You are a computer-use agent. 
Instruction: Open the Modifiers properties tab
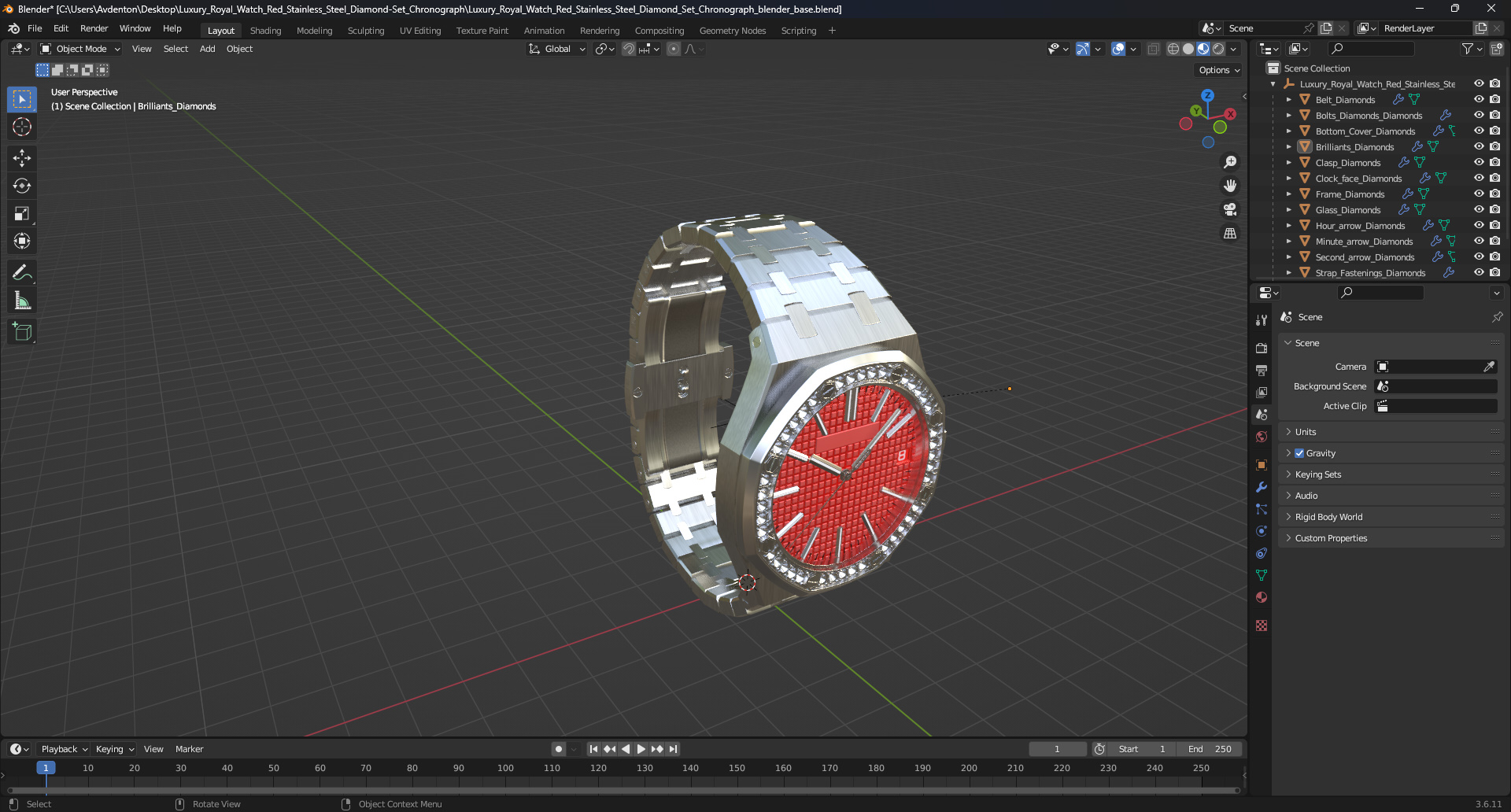pyautogui.click(x=1262, y=487)
